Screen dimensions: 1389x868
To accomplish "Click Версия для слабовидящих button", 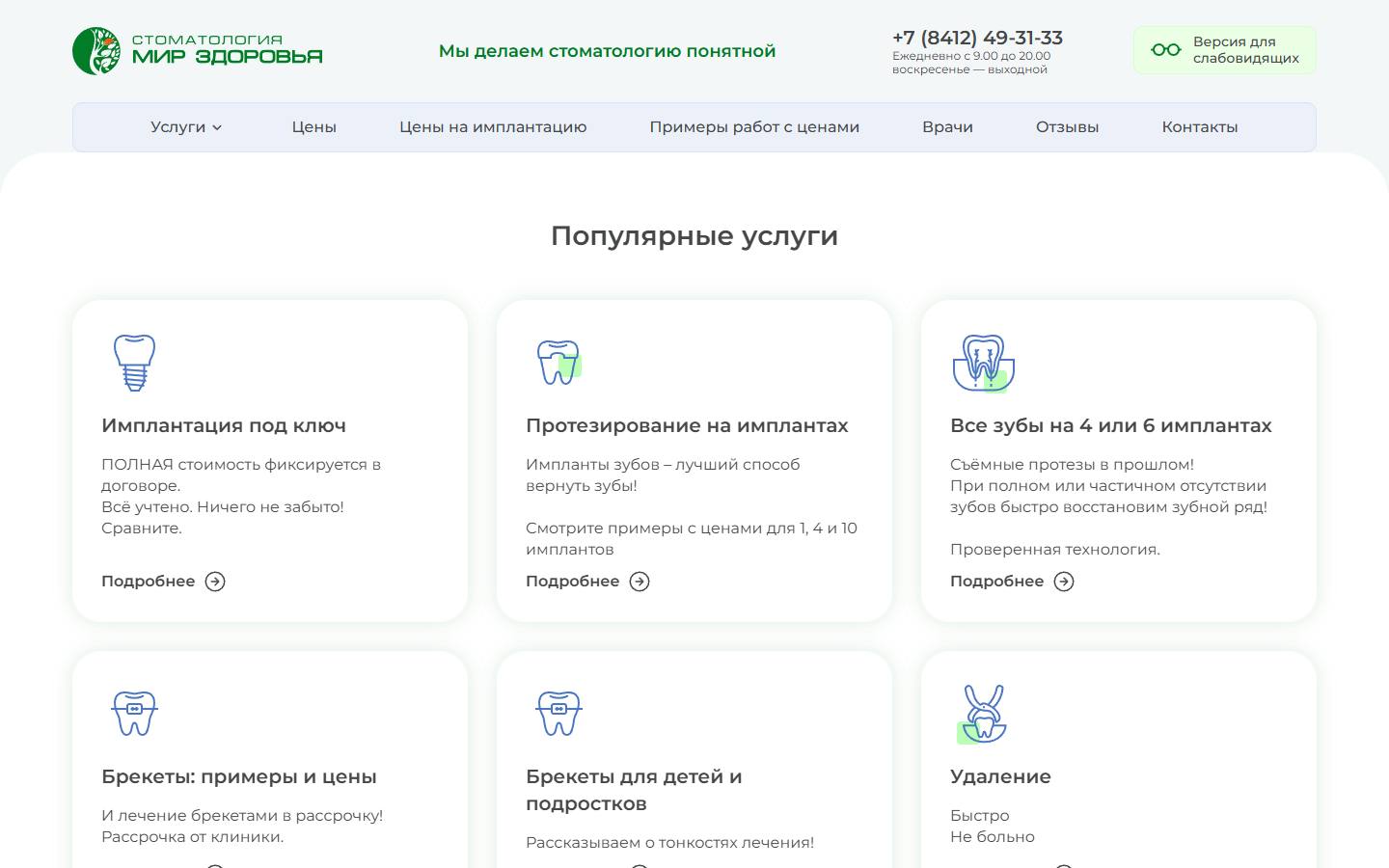I will coord(1225,50).
